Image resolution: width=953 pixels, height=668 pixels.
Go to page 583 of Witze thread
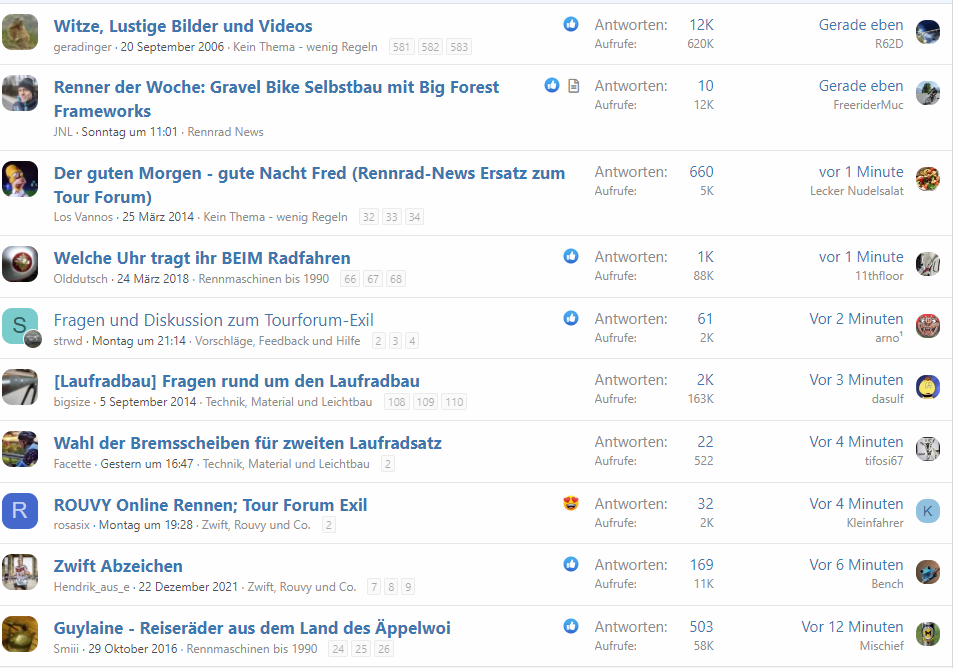point(459,47)
